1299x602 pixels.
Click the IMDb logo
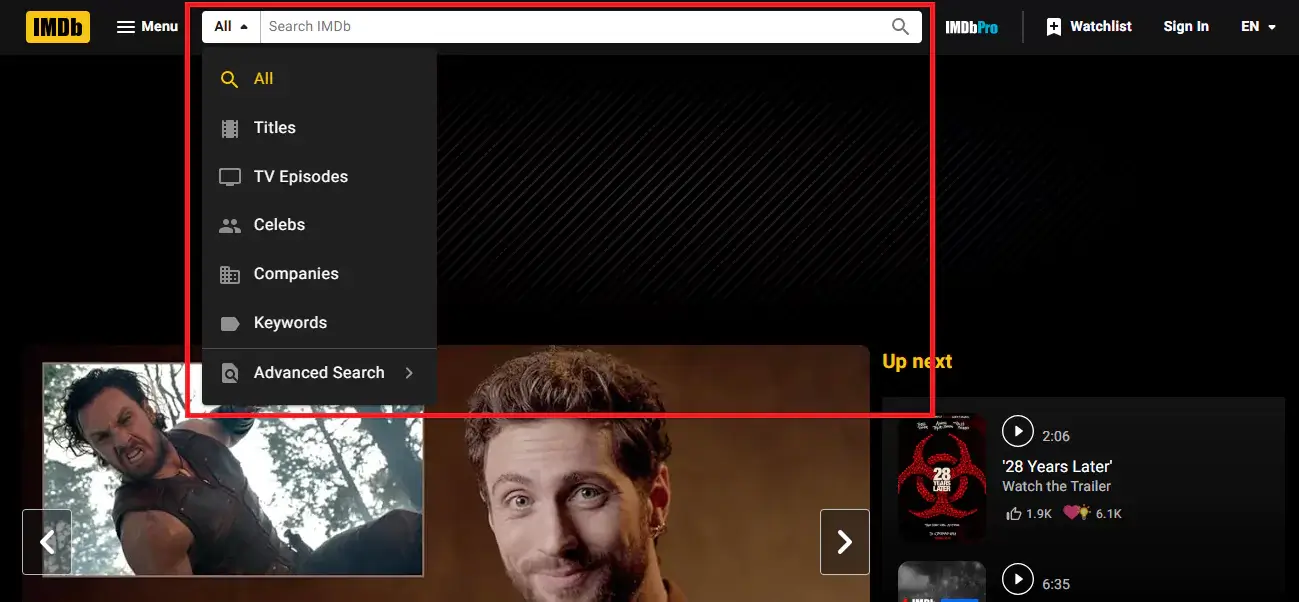(58, 27)
